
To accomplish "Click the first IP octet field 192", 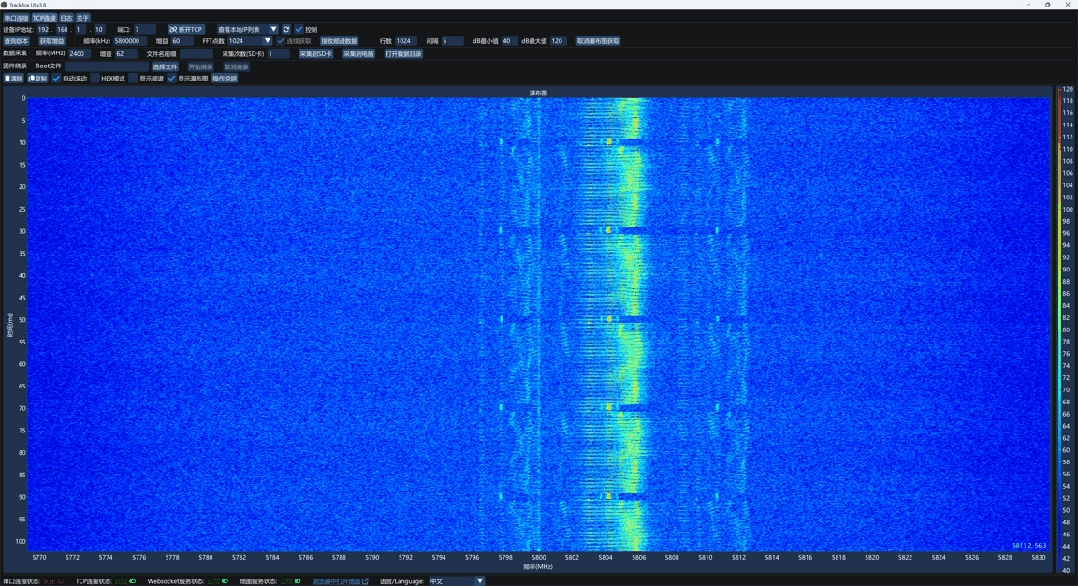I will (44, 30).
